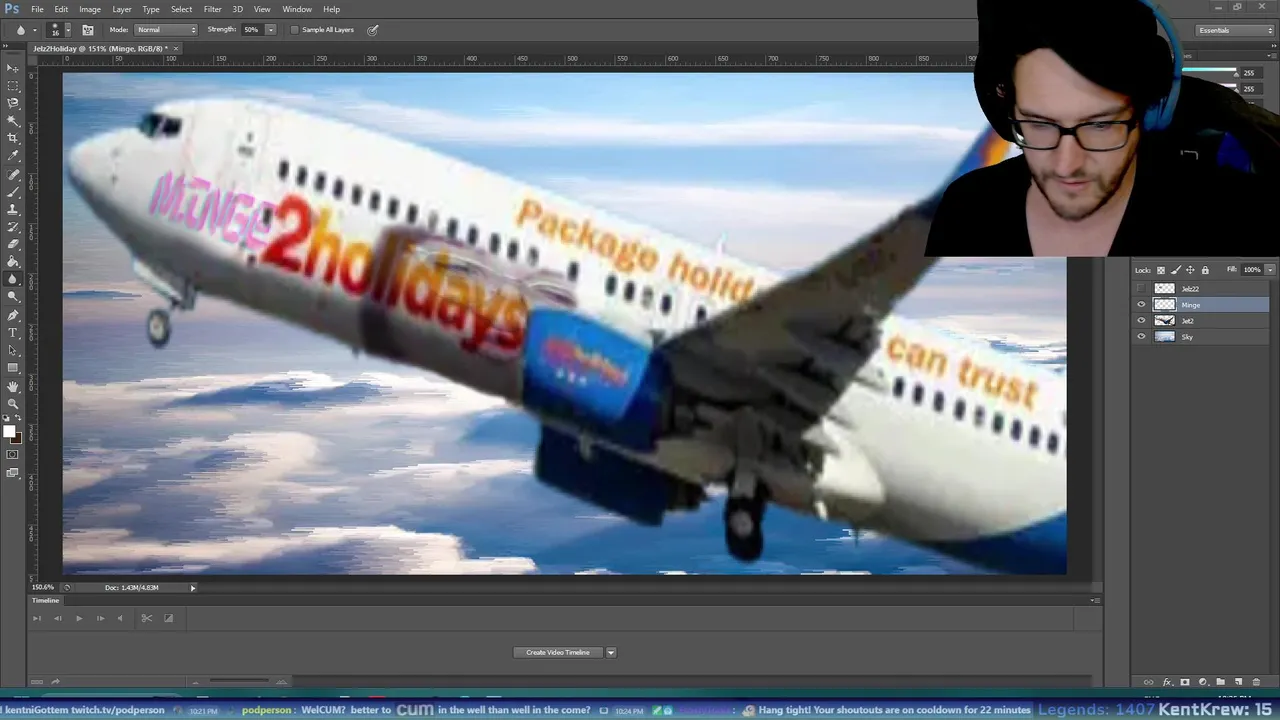The height and width of the screenshot is (720, 1280).
Task: Select the Lasso tool
Action: [x=13, y=103]
